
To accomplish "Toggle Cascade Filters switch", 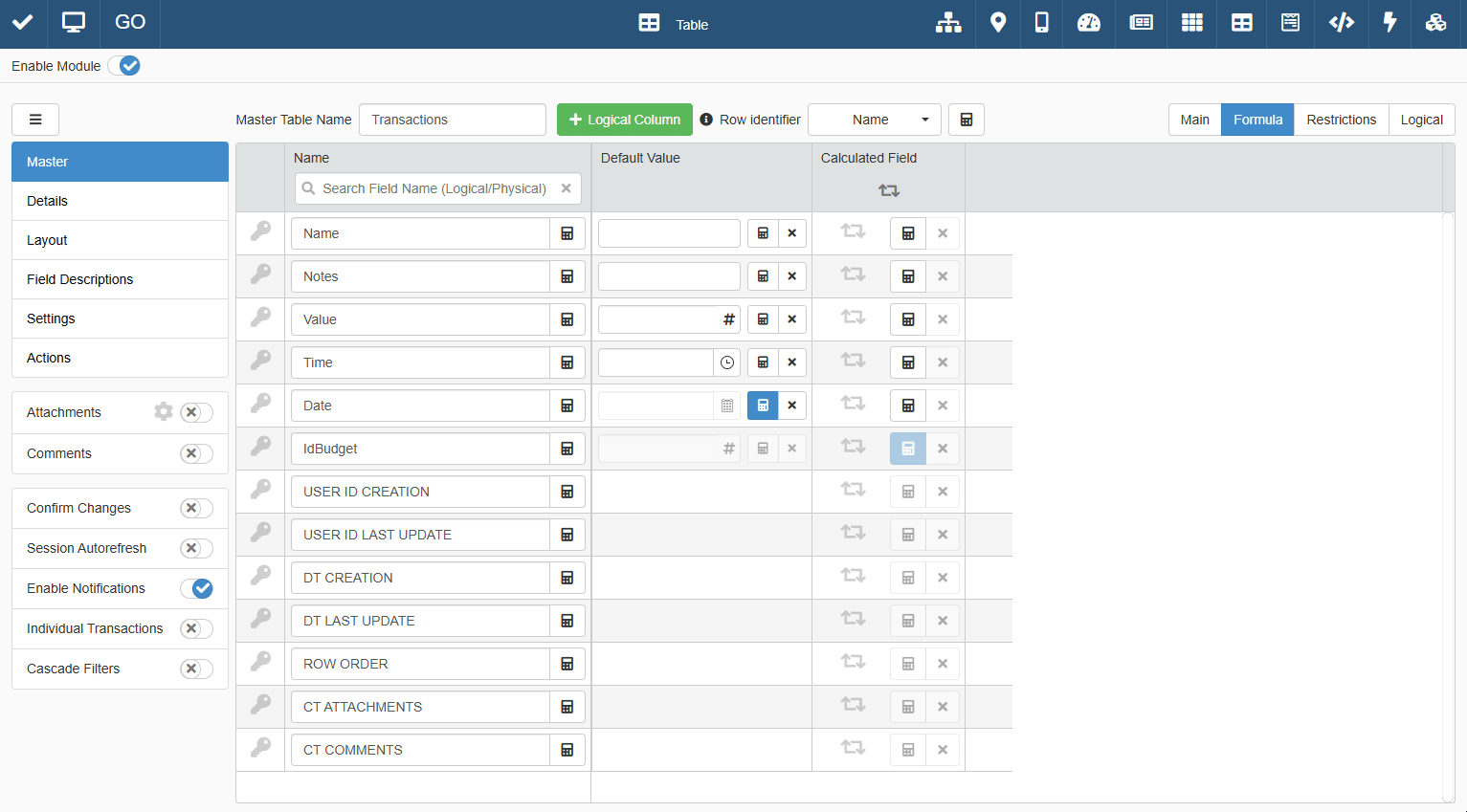I will coord(196,669).
